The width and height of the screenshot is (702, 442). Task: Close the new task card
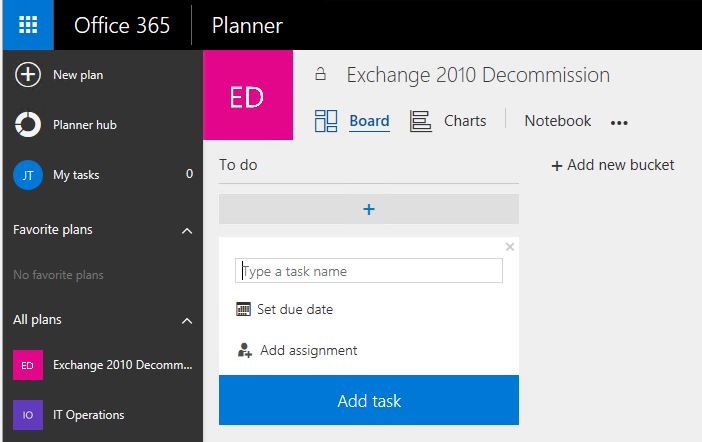tap(510, 247)
